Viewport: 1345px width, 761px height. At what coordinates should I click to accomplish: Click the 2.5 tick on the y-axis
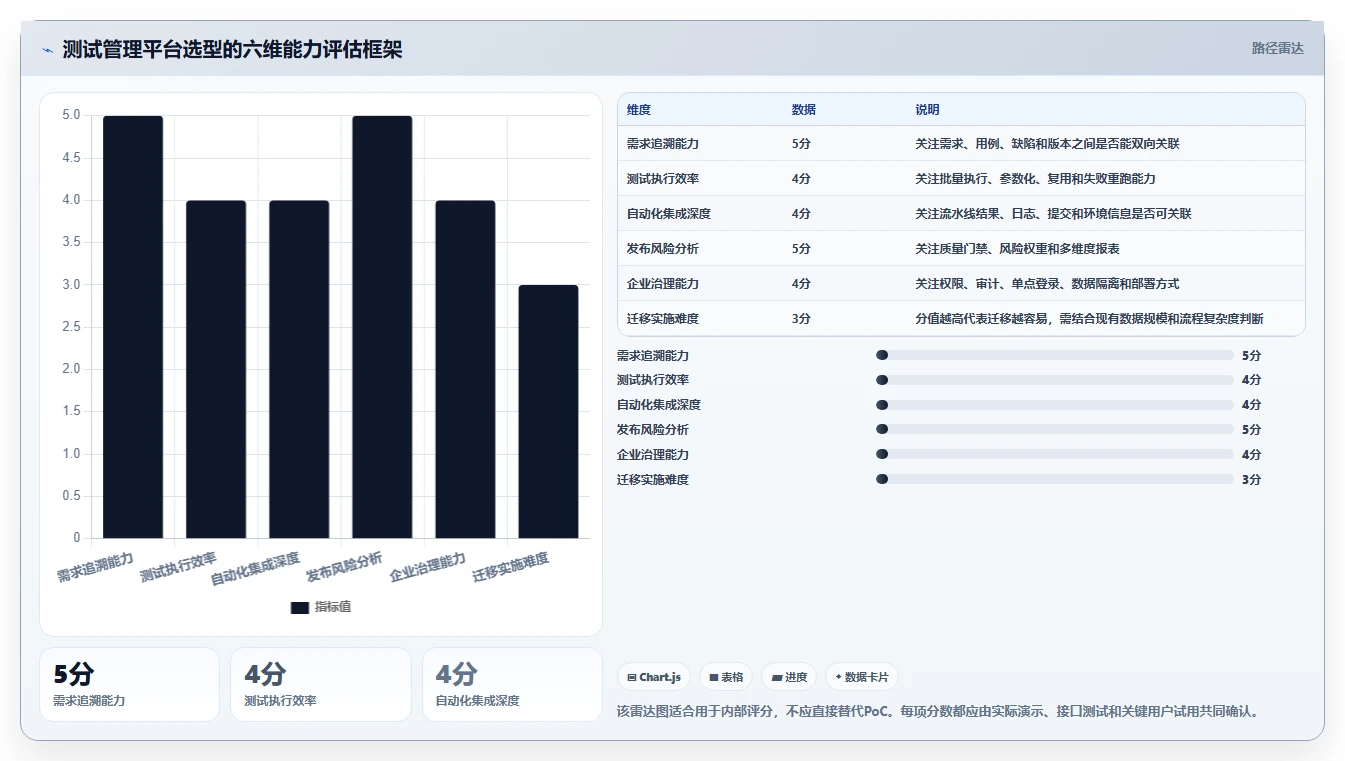point(71,327)
